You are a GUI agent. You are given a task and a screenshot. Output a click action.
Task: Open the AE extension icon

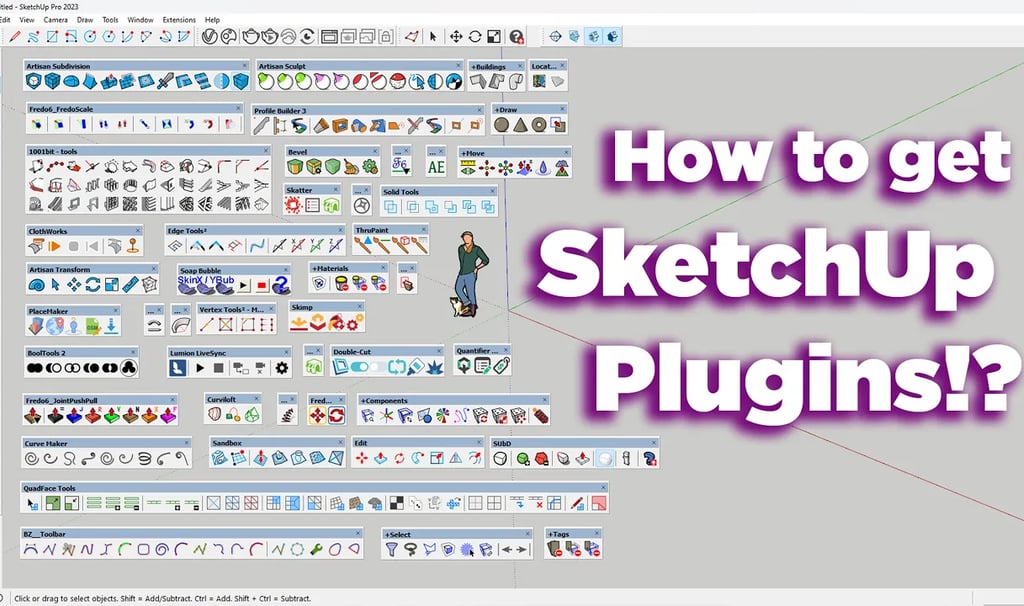point(436,167)
